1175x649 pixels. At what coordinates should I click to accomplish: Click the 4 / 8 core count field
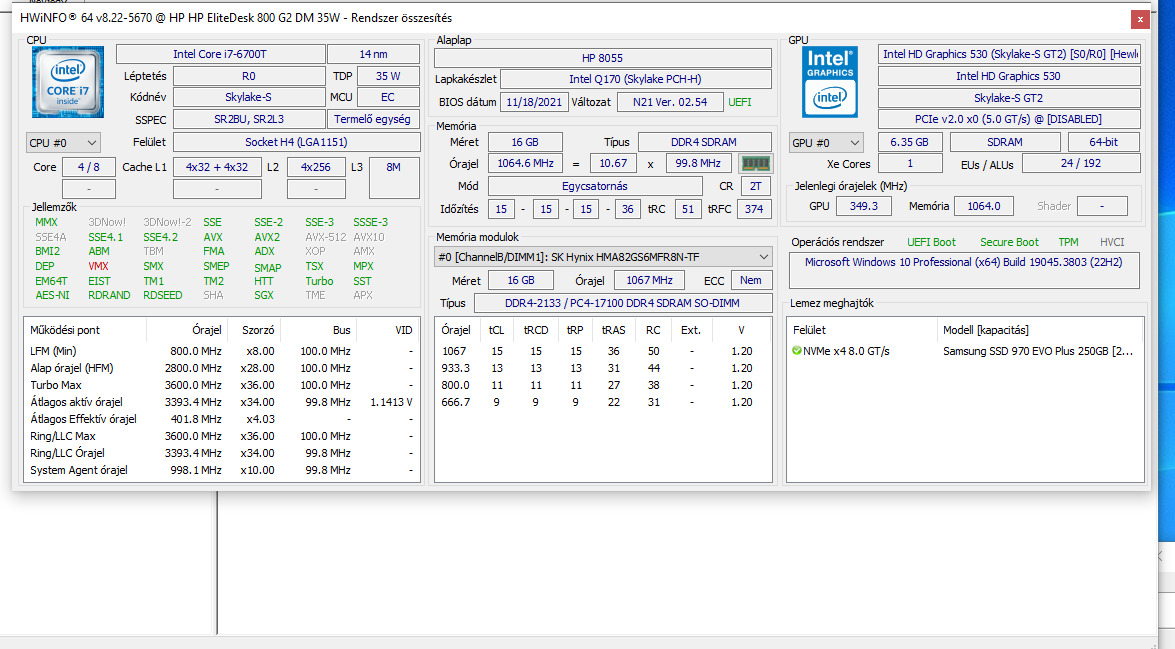click(x=88, y=167)
